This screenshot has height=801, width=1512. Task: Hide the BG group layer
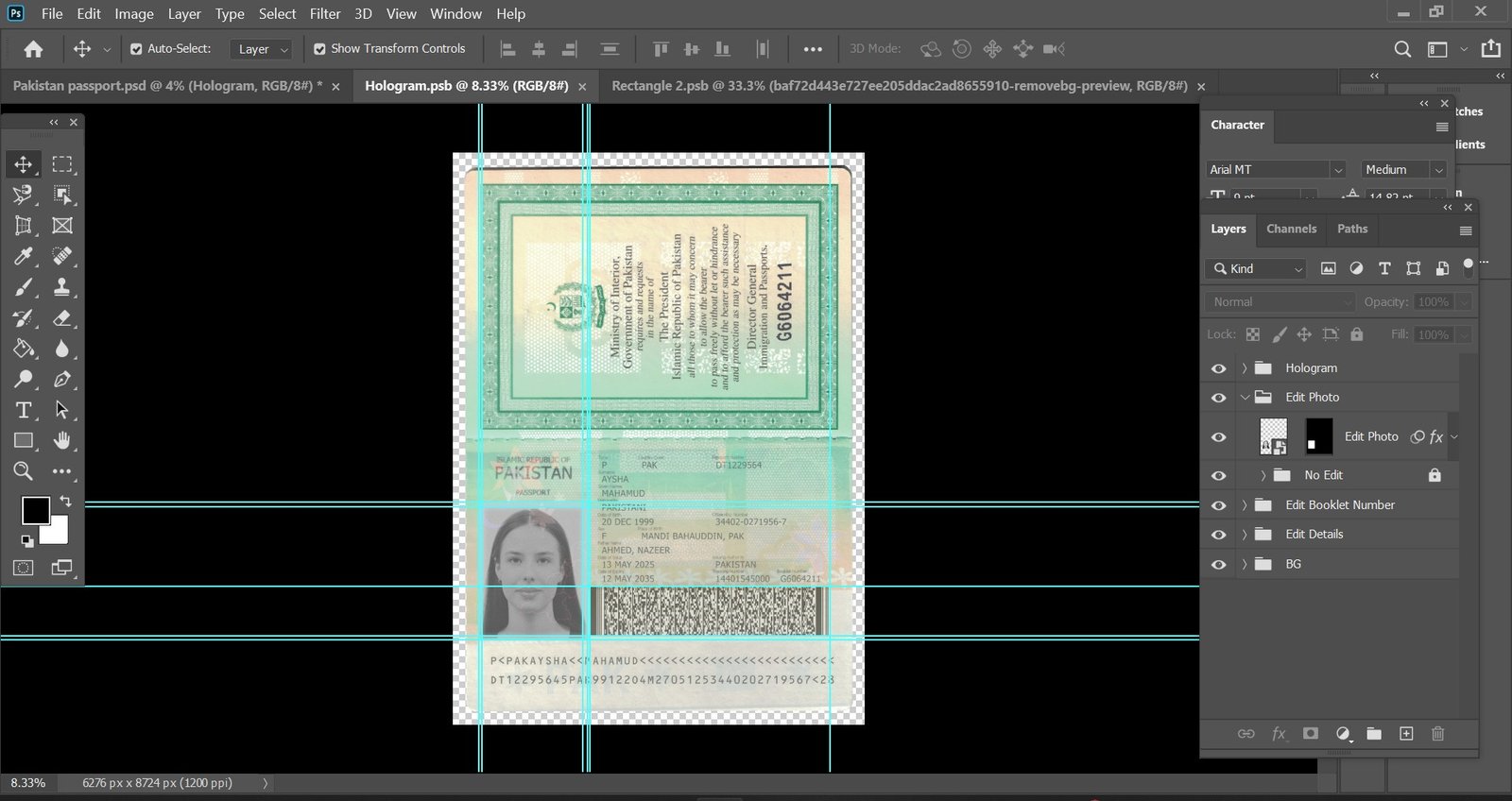click(x=1219, y=565)
